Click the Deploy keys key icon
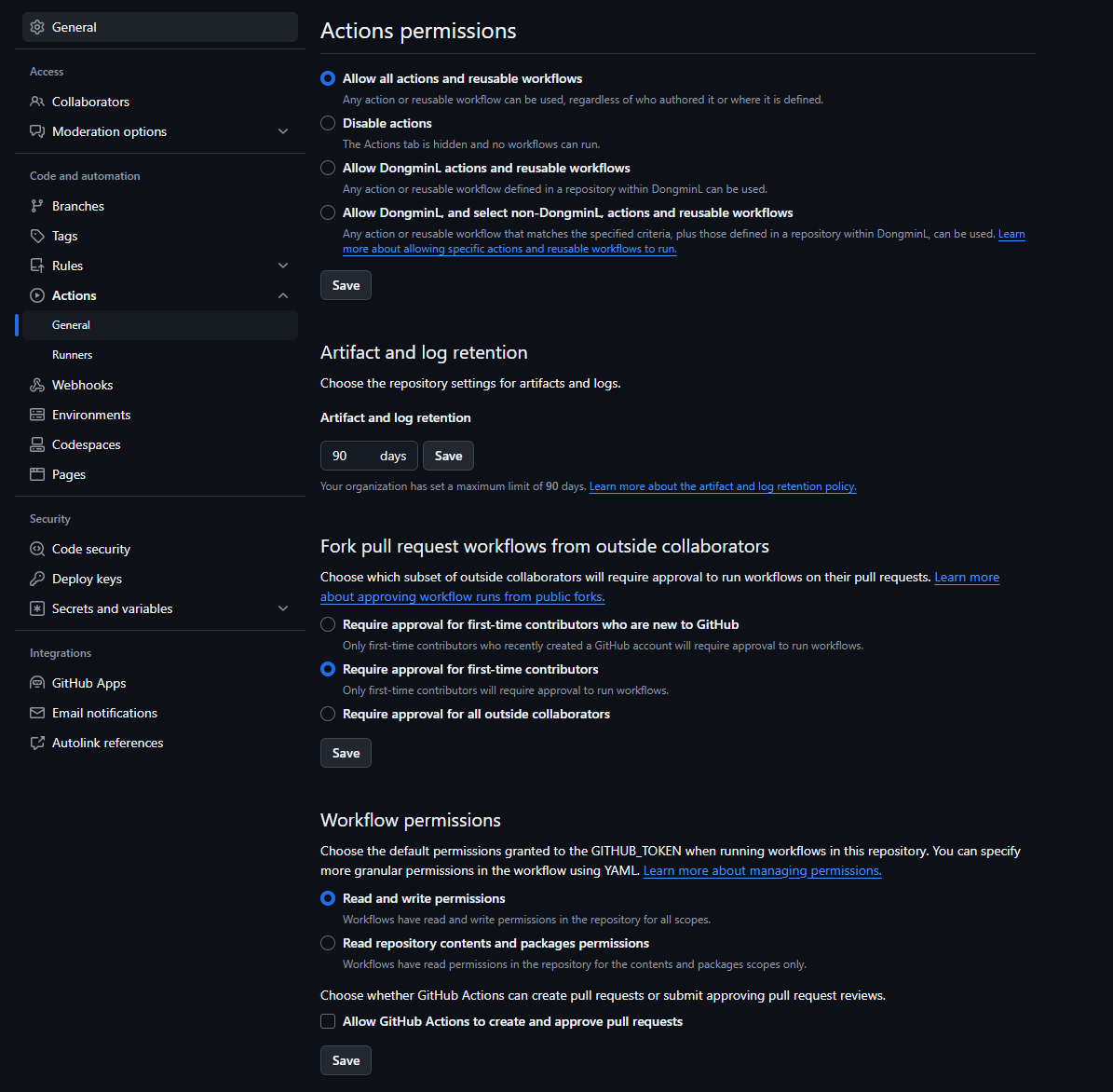This screenshot has width=1113, height=1092. pos(37,579)
